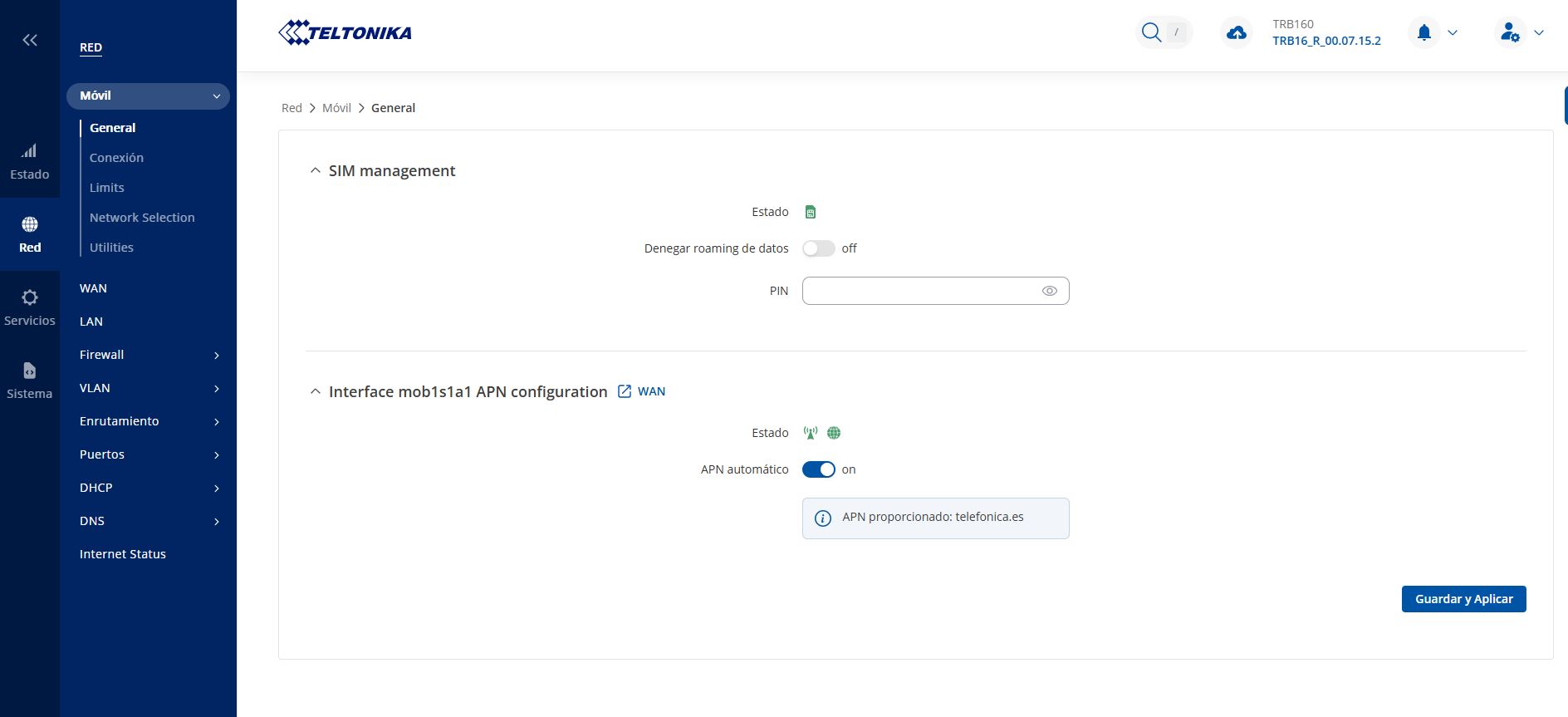Click the search magnifier icon
Screen dimensions: 1568x717
pyautogui.click(x=1151, y=32)
